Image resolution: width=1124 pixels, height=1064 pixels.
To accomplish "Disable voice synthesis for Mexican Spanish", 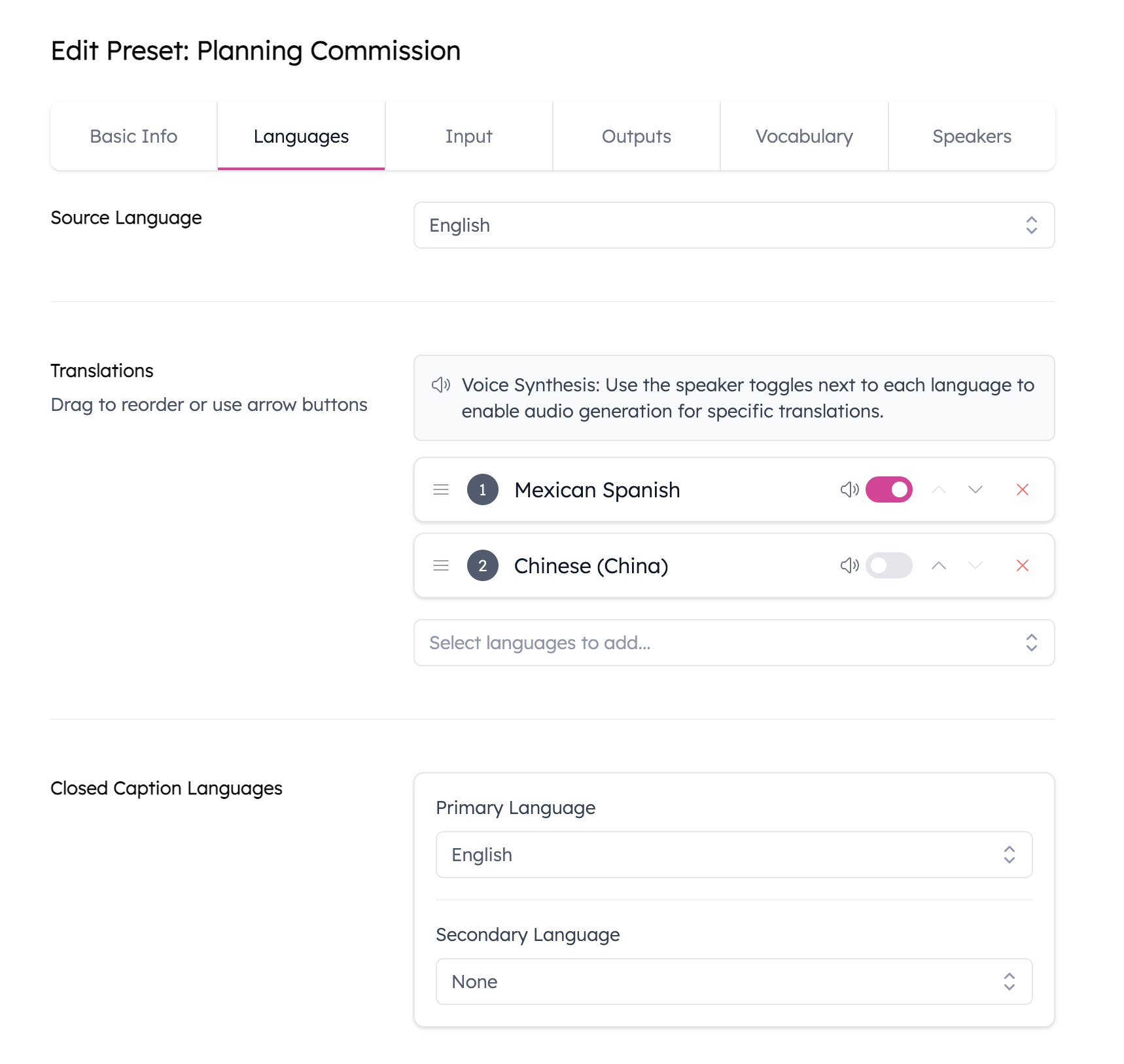I will click(888, 489).
